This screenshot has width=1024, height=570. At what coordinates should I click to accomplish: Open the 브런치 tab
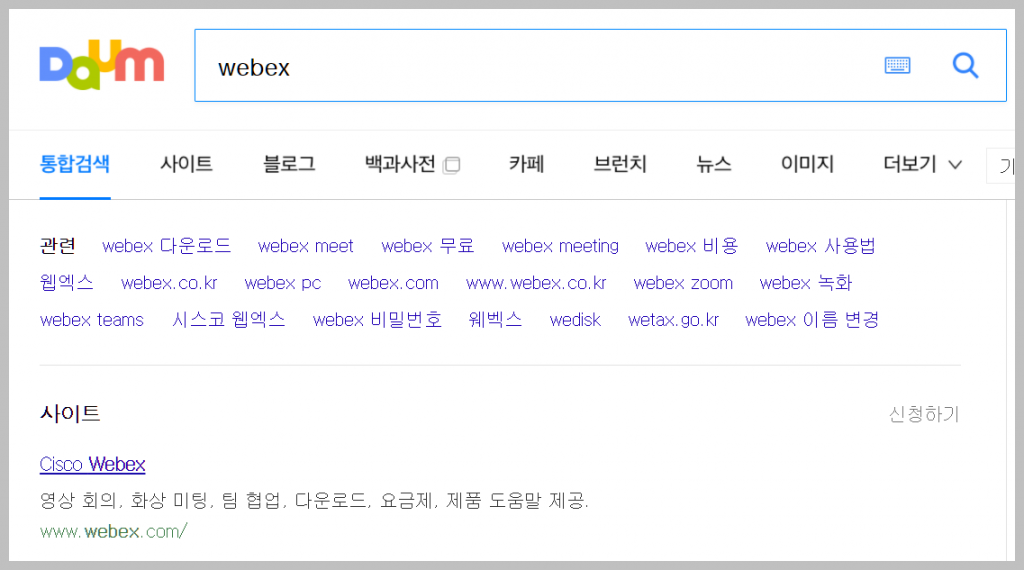tap(620, 163)
